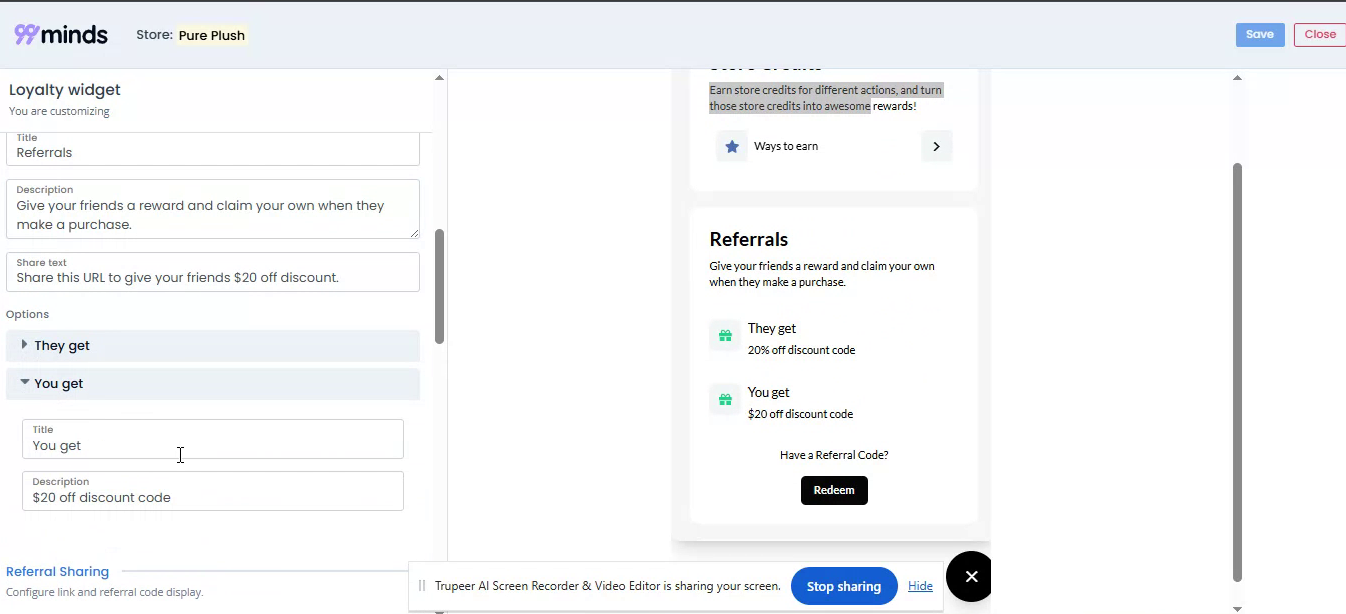Click the left panel scrollbar thumb
This screenshot has width=1346, height=614.
pos(439,286)
